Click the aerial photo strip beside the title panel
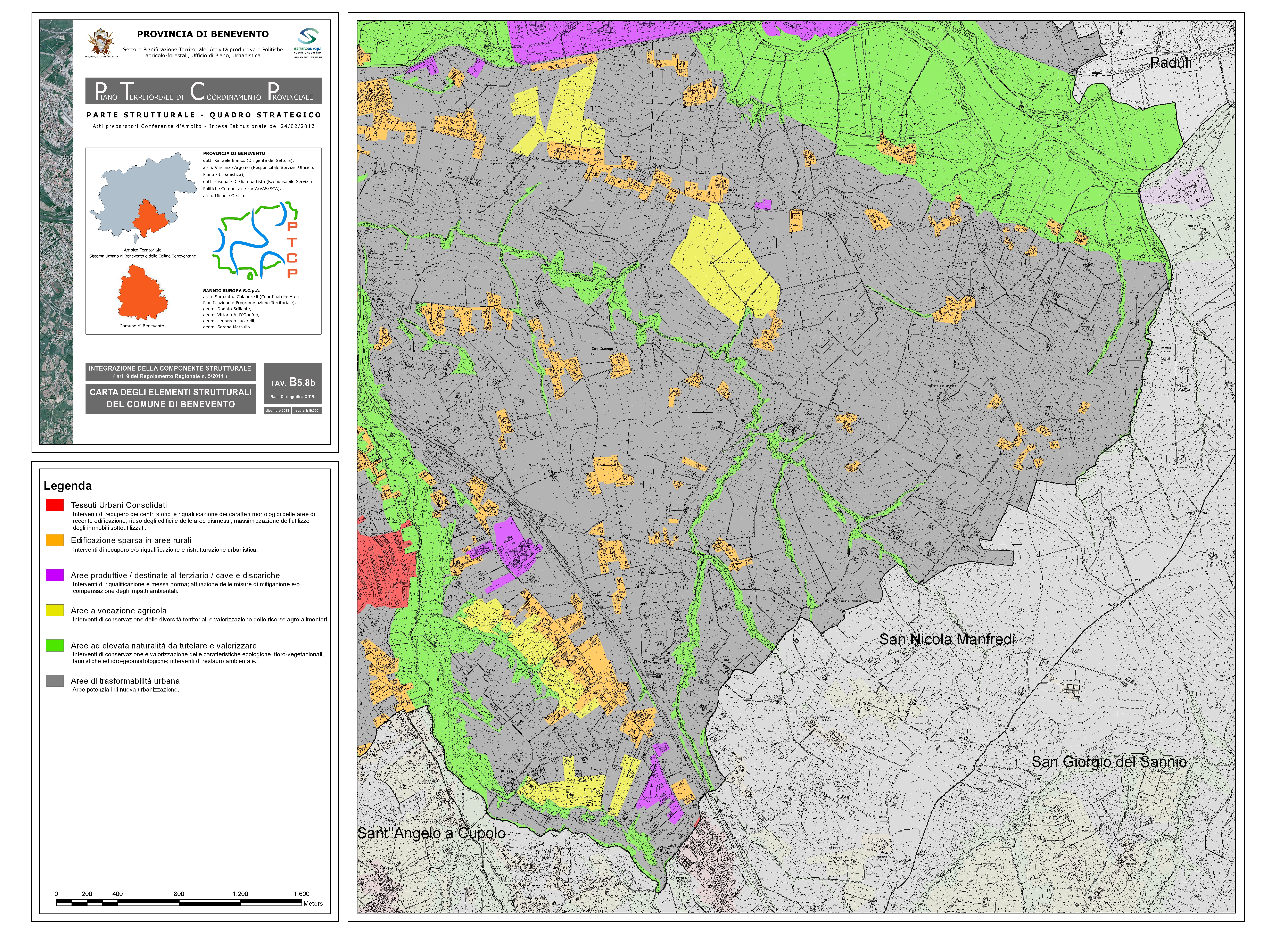The width and height of the screenshot is (1288, 935). click(x=56, y=232)
